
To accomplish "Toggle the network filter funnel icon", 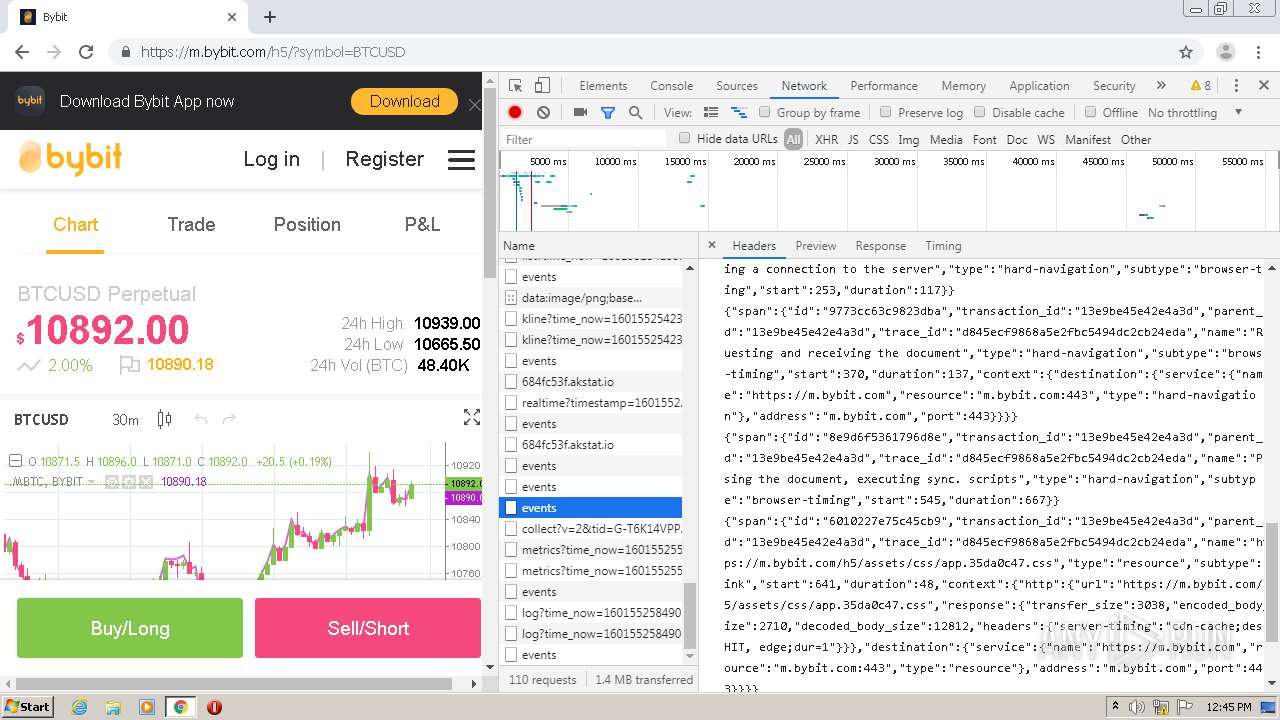I will click(x=607, y=113).
